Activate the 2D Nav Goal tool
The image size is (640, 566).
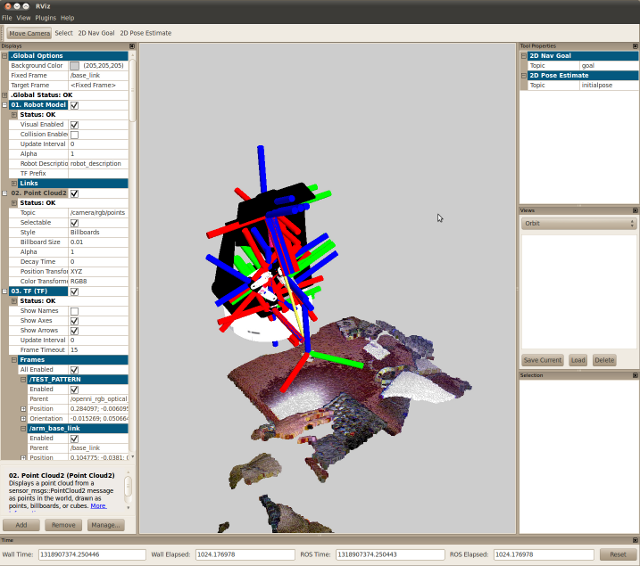coord(97,33)
